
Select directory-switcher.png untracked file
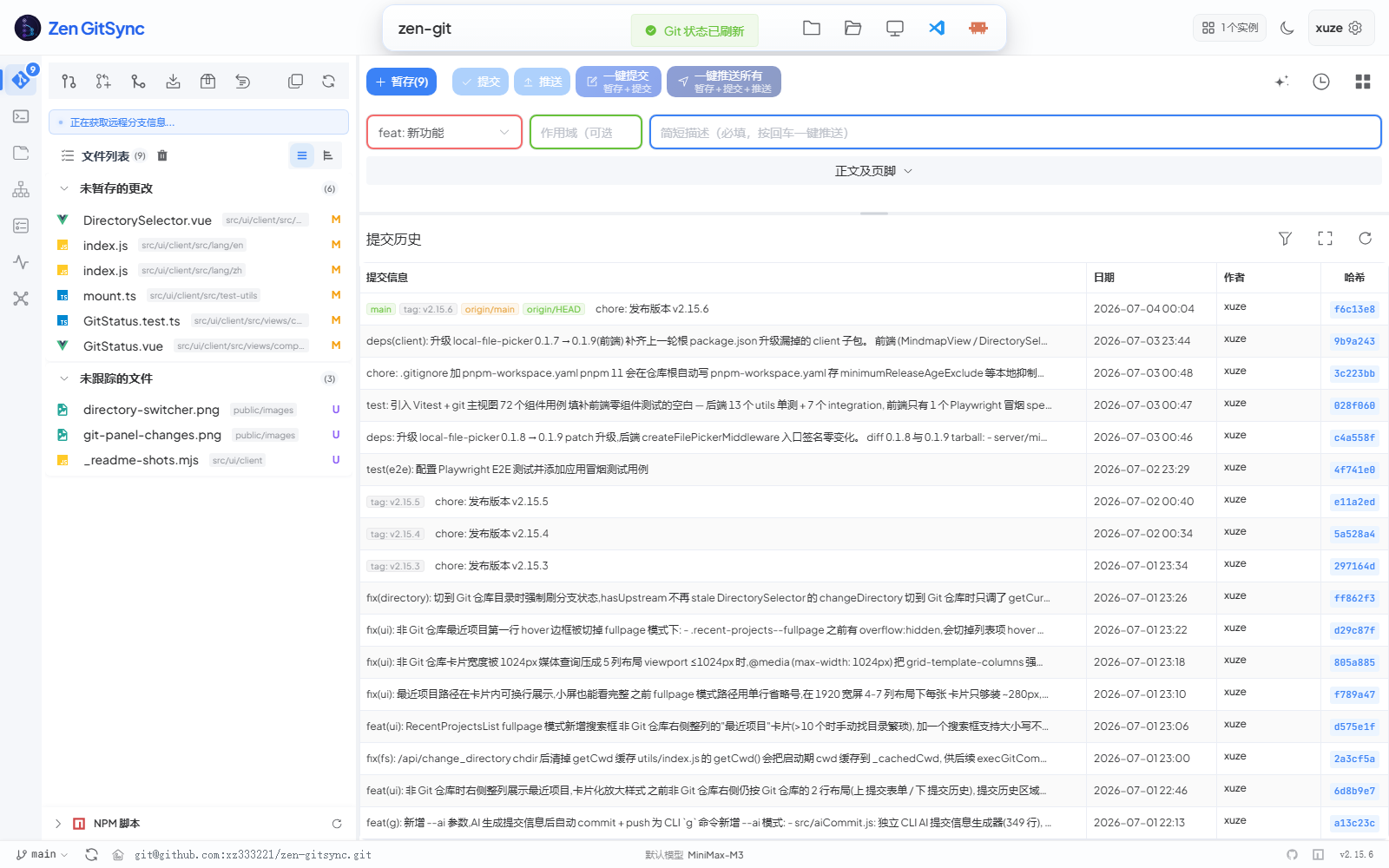198,410
